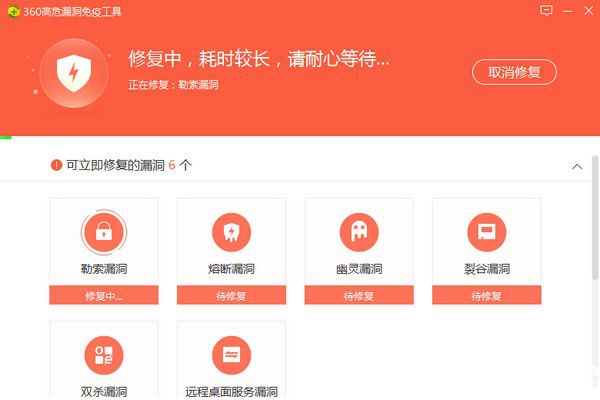The image size is (600, 400).
Task: Click the 360高危漏洞免疫工具 title text
Action: click(x=72, y=11)
